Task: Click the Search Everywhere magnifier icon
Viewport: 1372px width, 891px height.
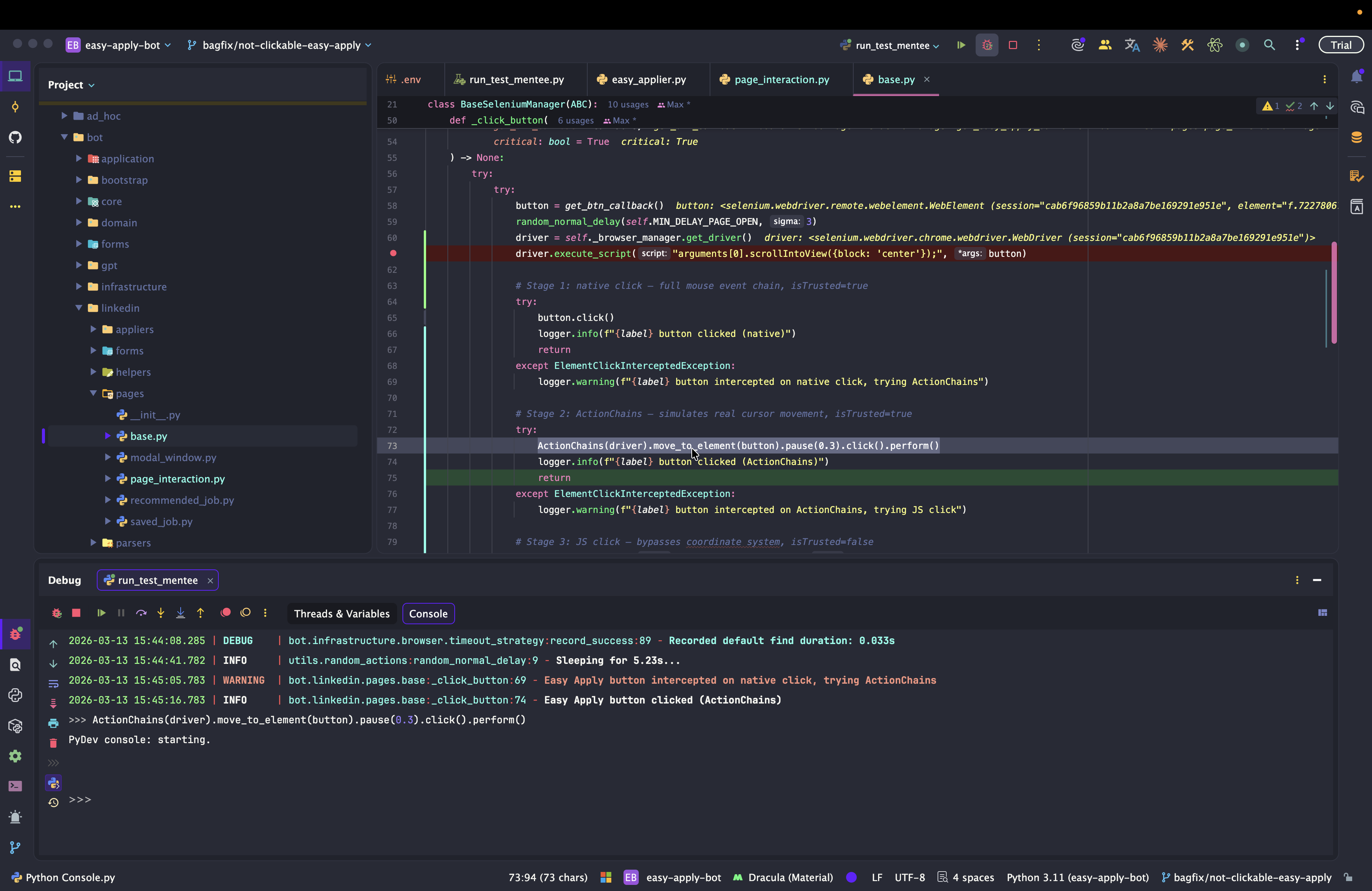Action: (x=1269, y=45)
